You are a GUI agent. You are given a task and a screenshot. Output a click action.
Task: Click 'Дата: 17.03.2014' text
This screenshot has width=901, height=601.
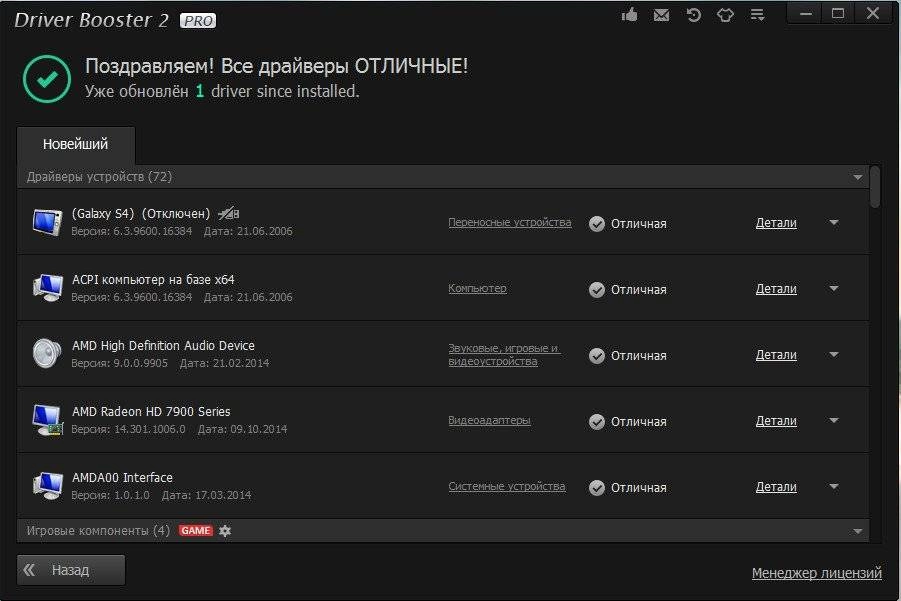click(206, 495)
